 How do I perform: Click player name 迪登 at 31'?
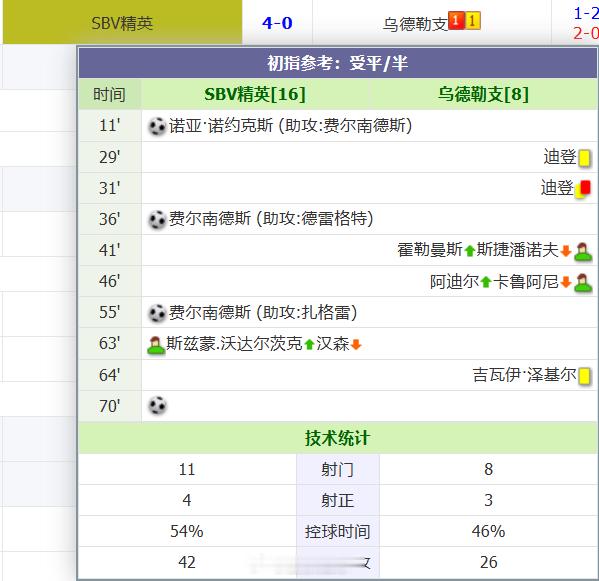pyautogui.click(x=557, y=188)
